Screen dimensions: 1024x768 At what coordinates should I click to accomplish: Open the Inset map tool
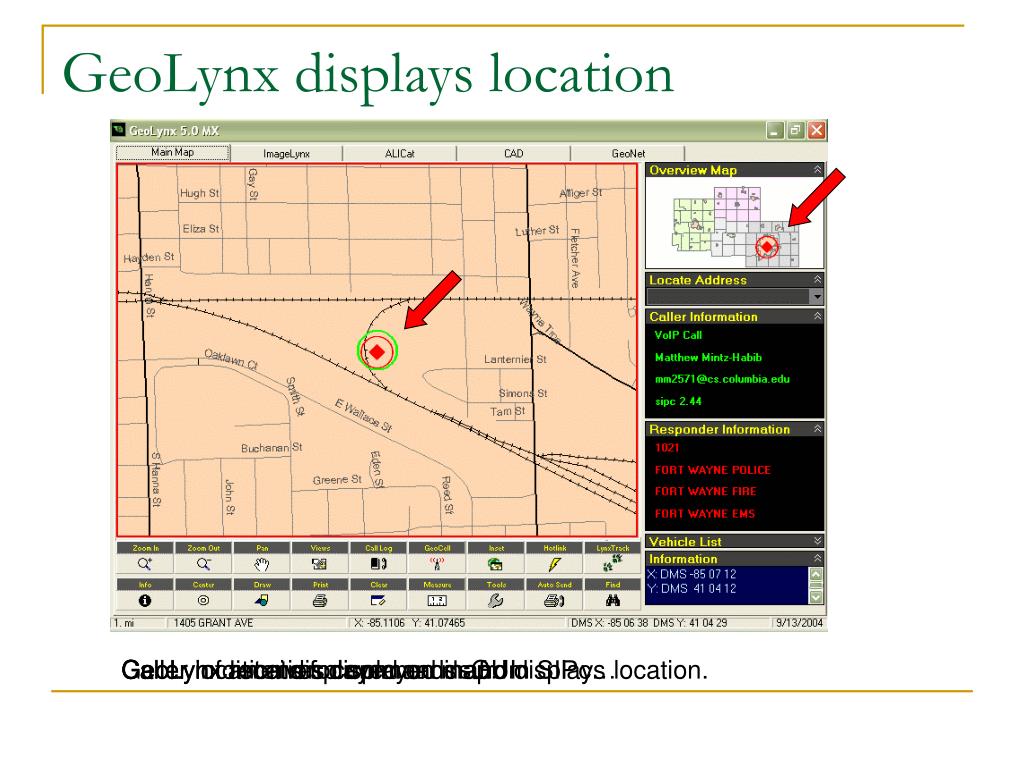click(x=496, y=564)
